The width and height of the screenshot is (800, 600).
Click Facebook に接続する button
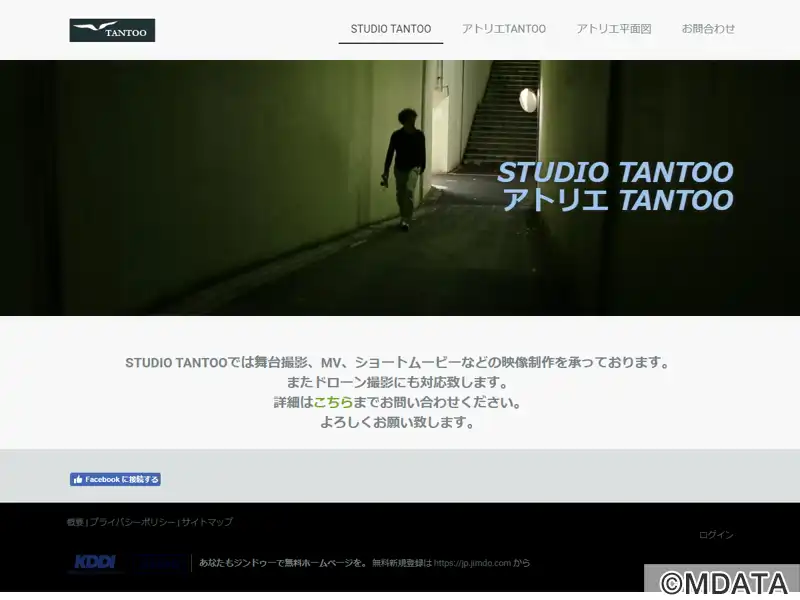(x=115, y=479)
